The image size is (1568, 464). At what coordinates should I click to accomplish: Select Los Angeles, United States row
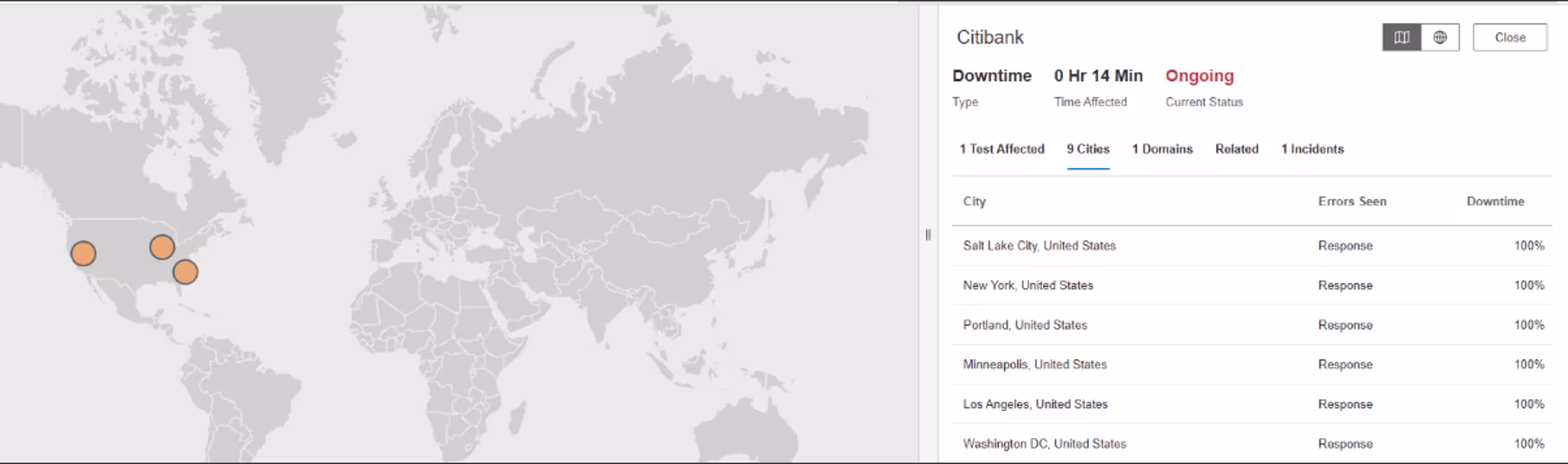pos(1252,404)
